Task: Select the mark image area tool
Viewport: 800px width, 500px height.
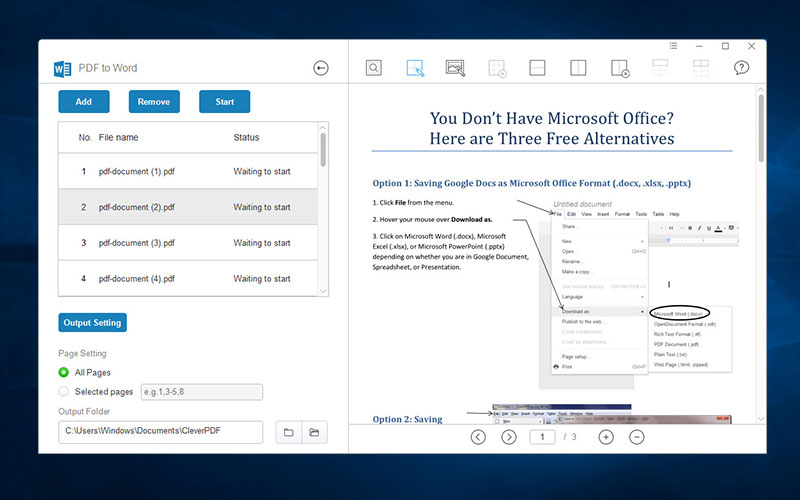Action: (x=455, y=68)
